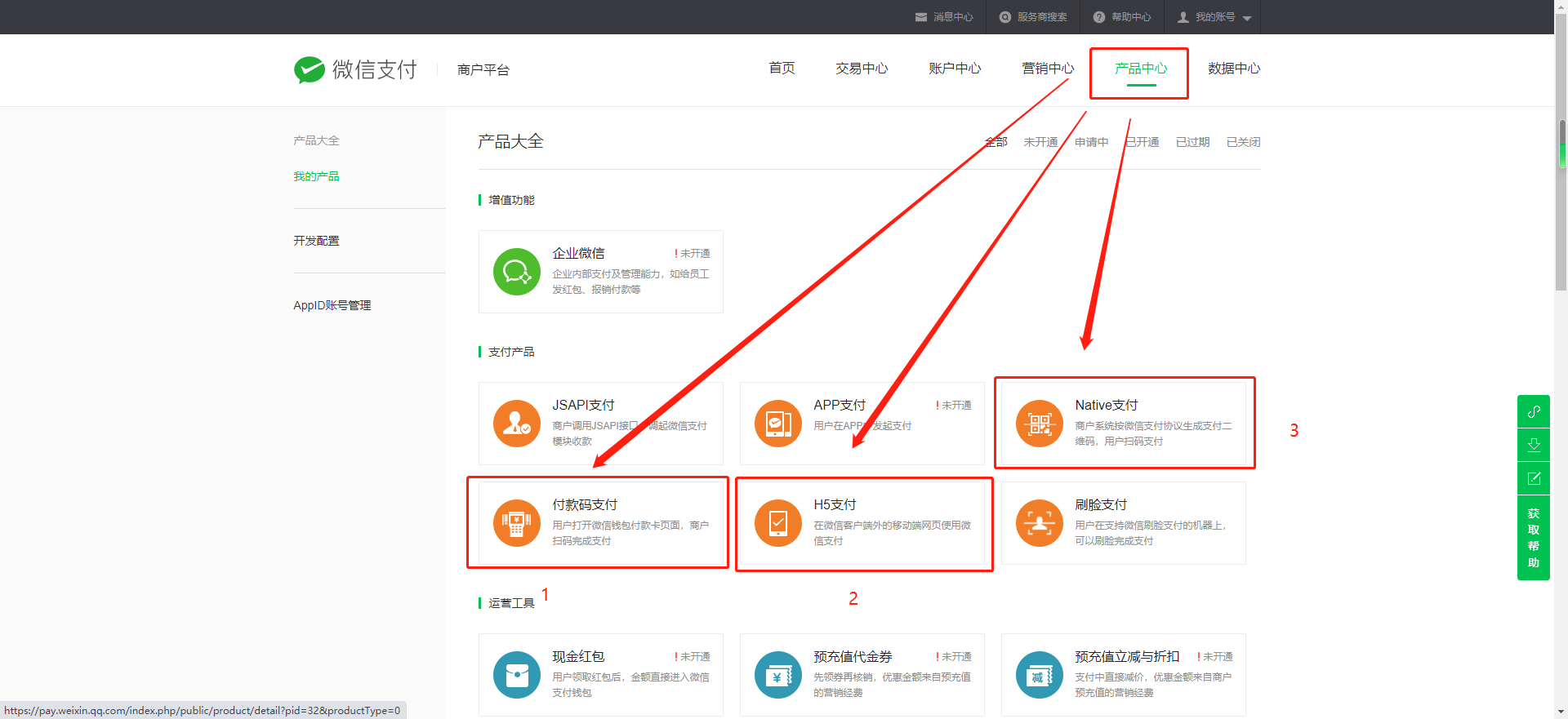Screen dimensions: 1568x719
Task: Go to 首页 in top navigation
Action: [782, 69]
